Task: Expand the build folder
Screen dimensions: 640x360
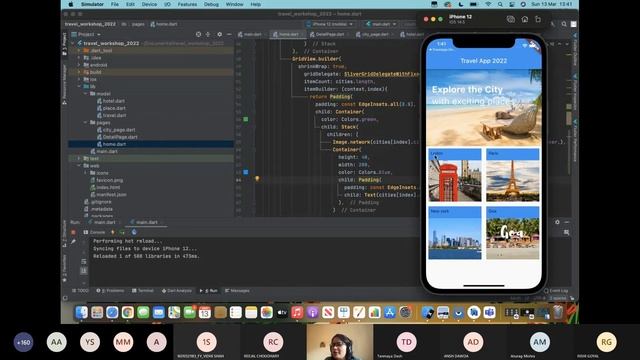Action: (79, 72)
